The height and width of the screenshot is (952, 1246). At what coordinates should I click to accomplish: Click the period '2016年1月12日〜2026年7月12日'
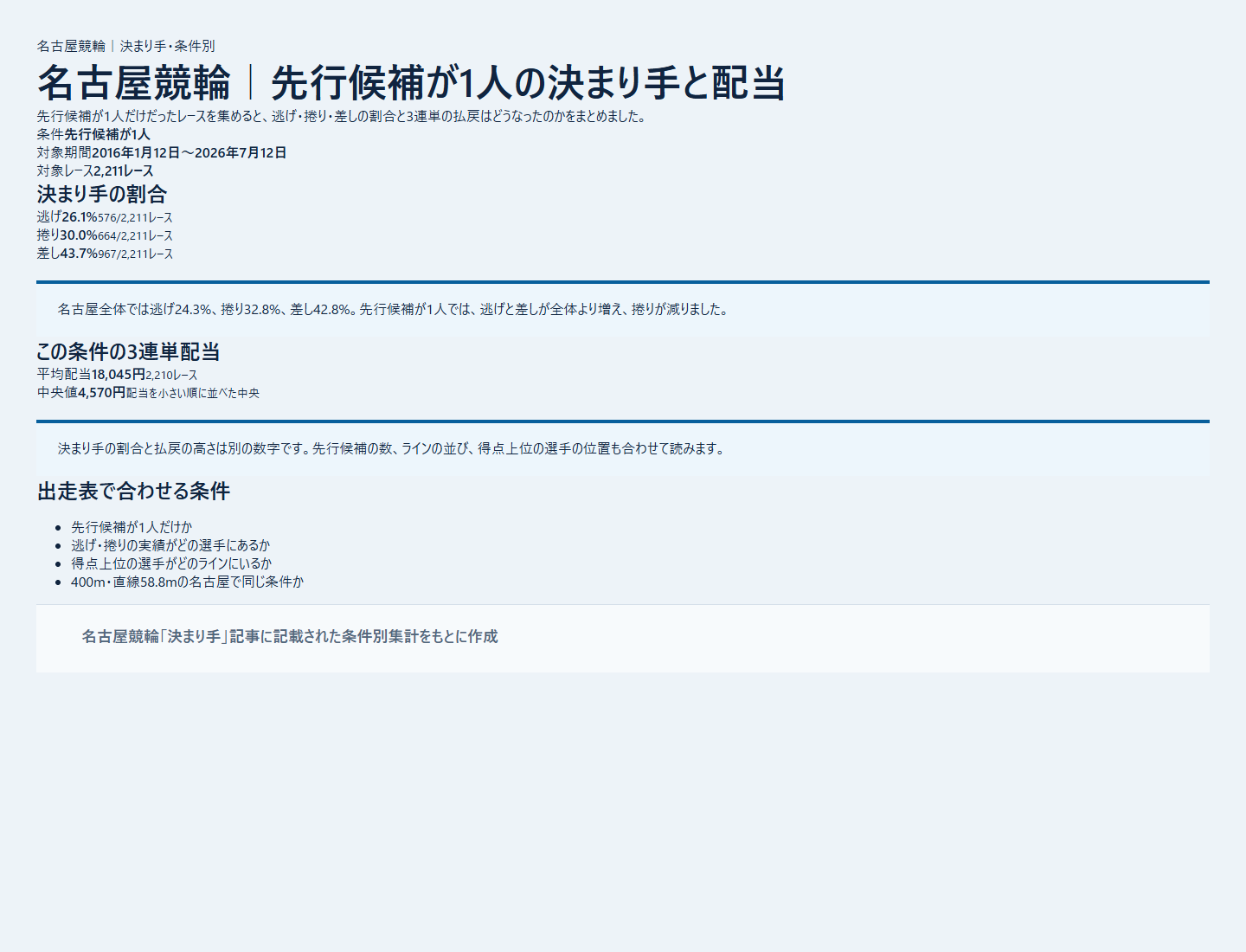(x=189, y=152)
